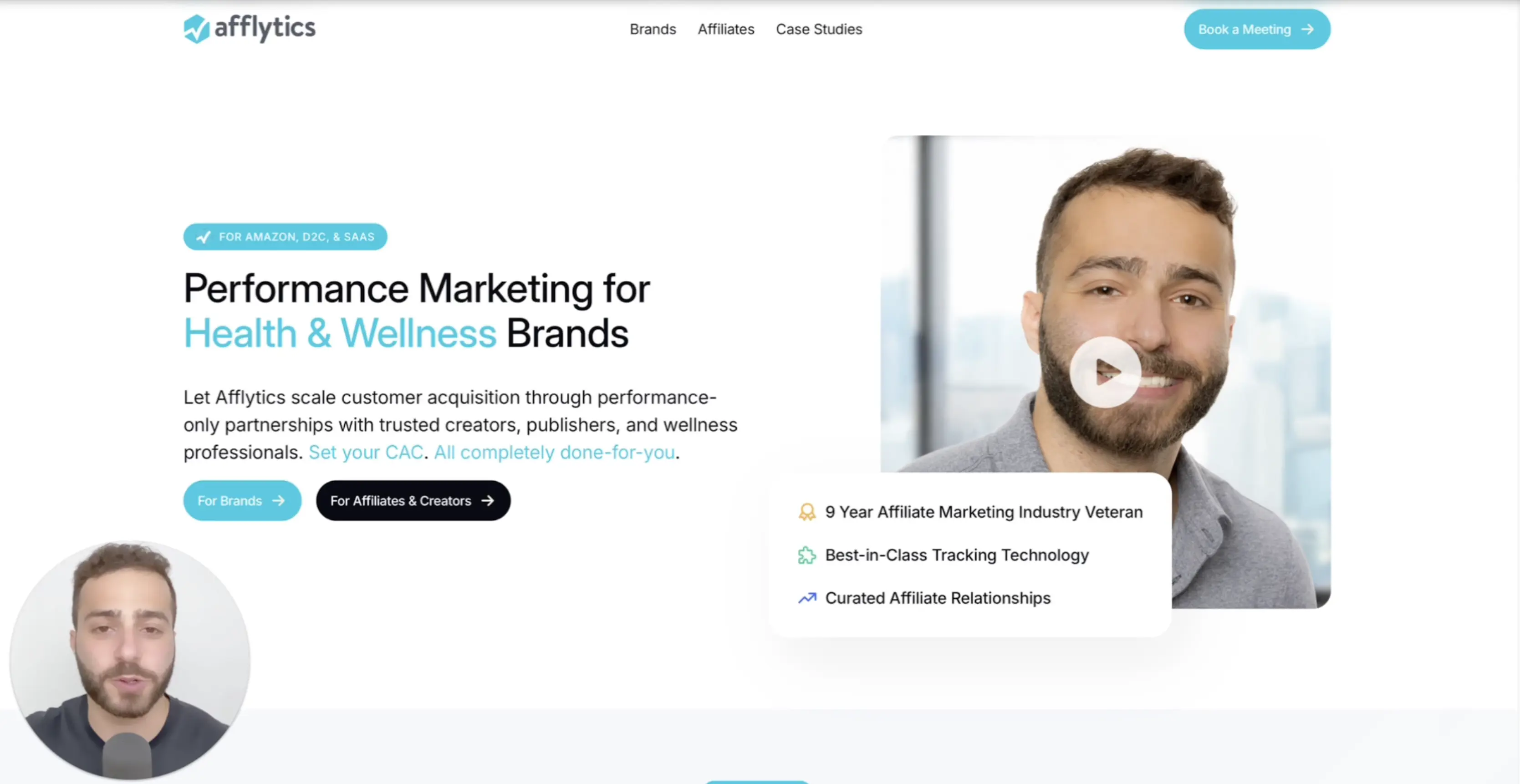Click 'All completely done-for-you' text
Viewport: 1520px width, 784px height.
click(x=555, y=453)
